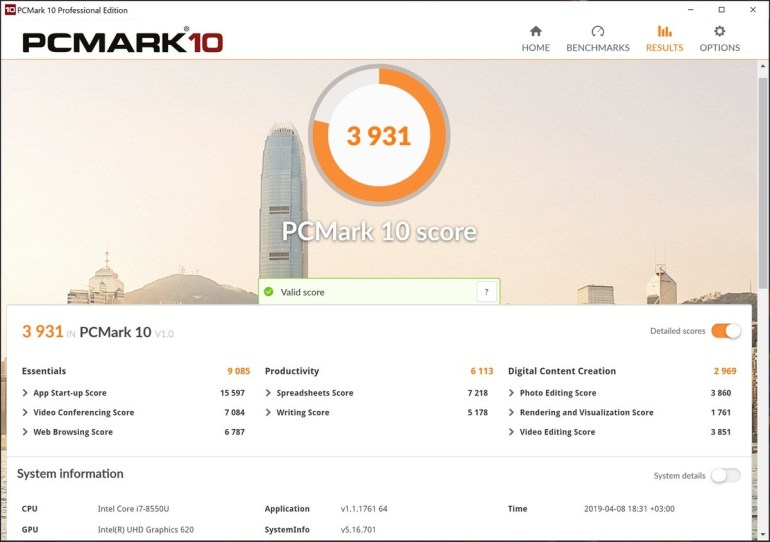Click the circular 3 931 score gauge
Screen dimensions: 770x542
coord(379,135)
